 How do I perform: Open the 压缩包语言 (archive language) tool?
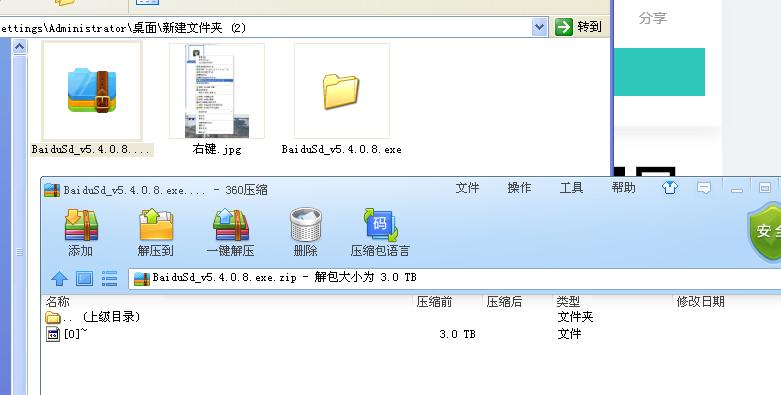(x=380, y=233)
